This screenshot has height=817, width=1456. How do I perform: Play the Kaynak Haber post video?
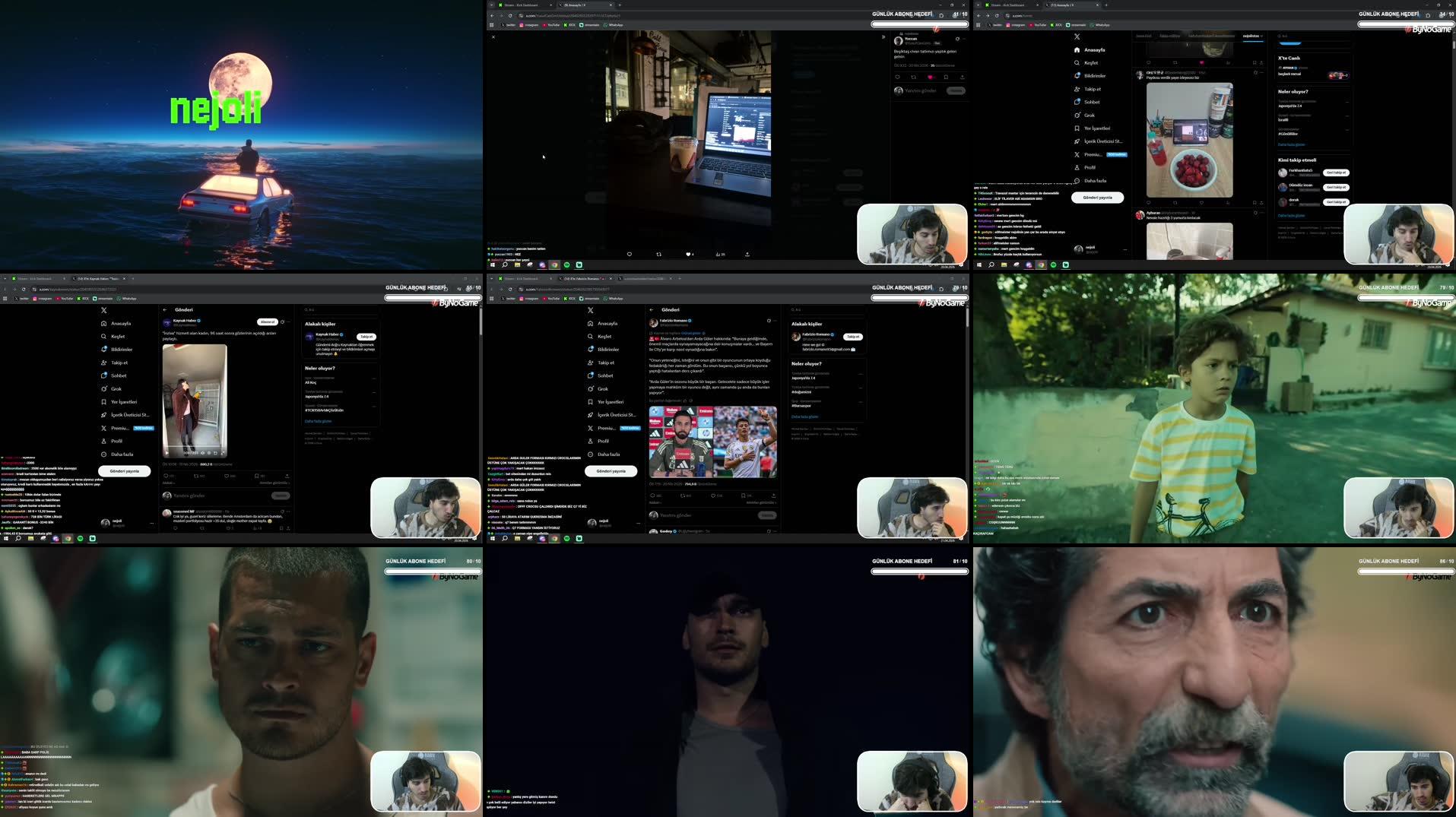[x=167, y=453]
